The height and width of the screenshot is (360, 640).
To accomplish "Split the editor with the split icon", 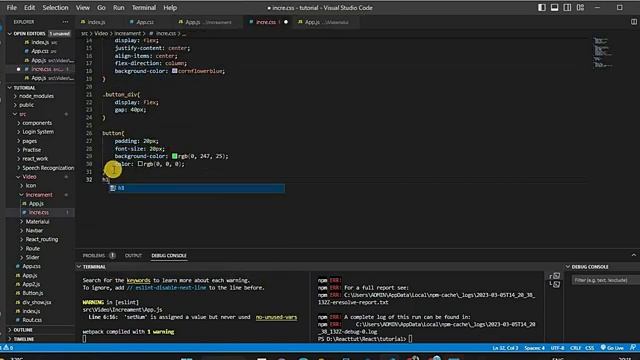I will pos(633,22).
